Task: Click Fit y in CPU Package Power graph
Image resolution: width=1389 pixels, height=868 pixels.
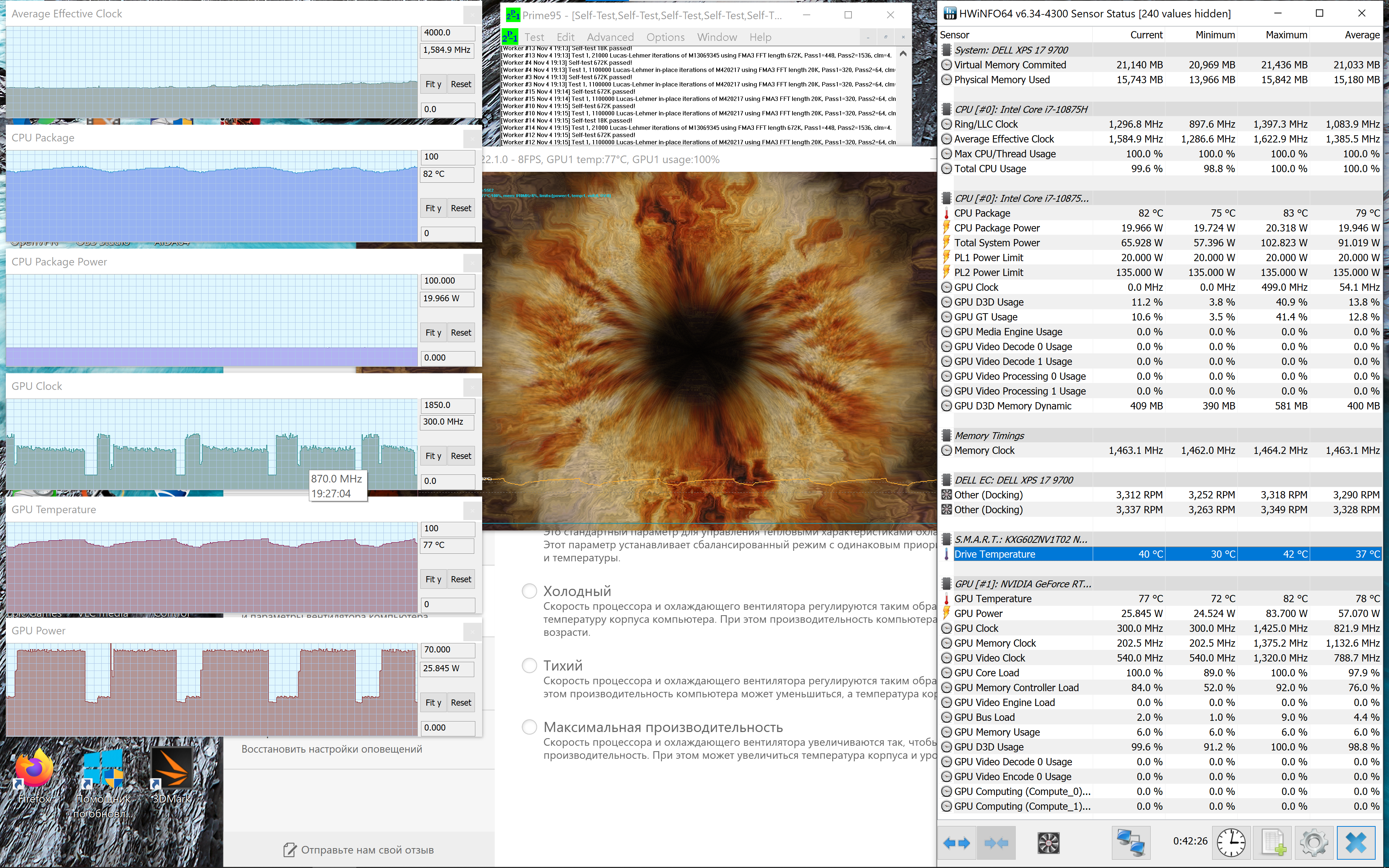Action: 433,332
